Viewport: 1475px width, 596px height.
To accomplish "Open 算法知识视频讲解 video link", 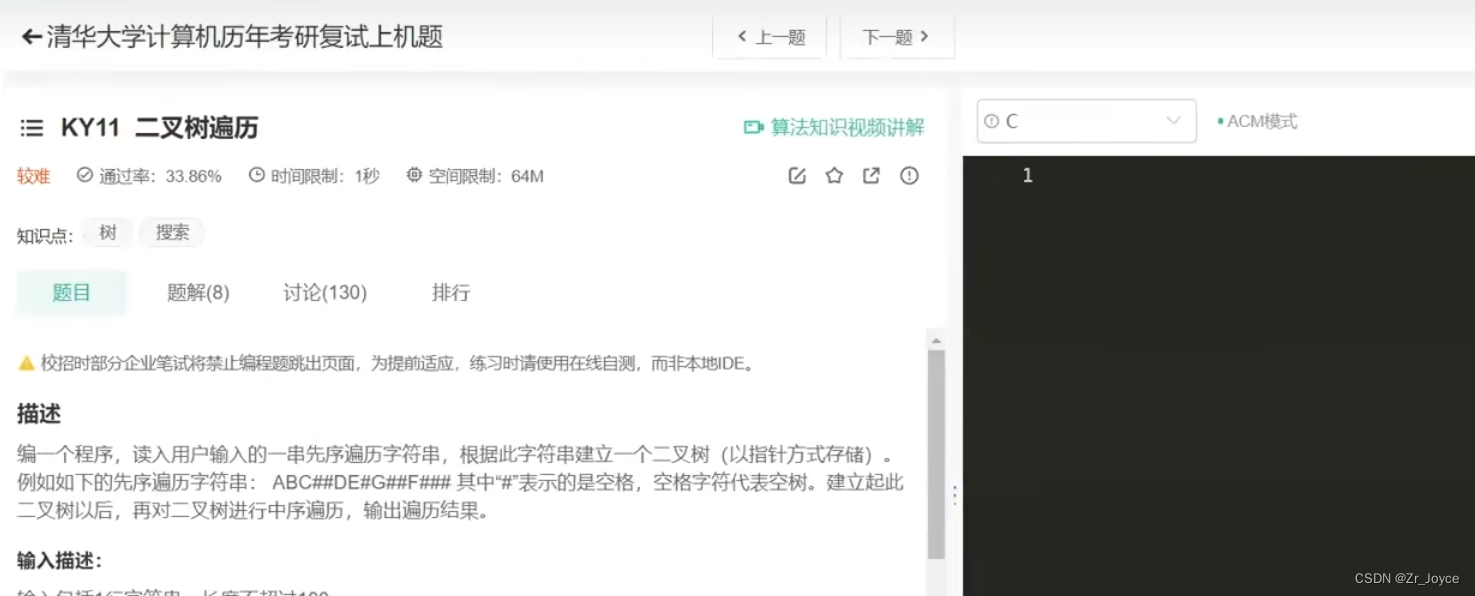I will pos(847,127).
